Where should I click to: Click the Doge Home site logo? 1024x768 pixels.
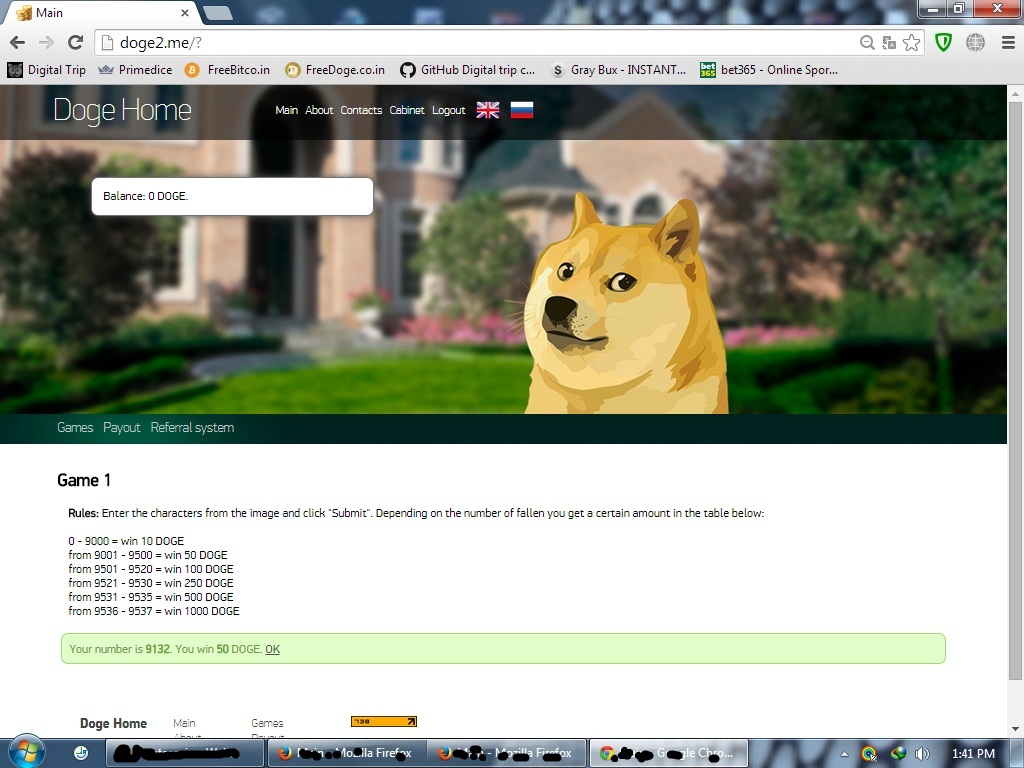(x=122, y=110)
